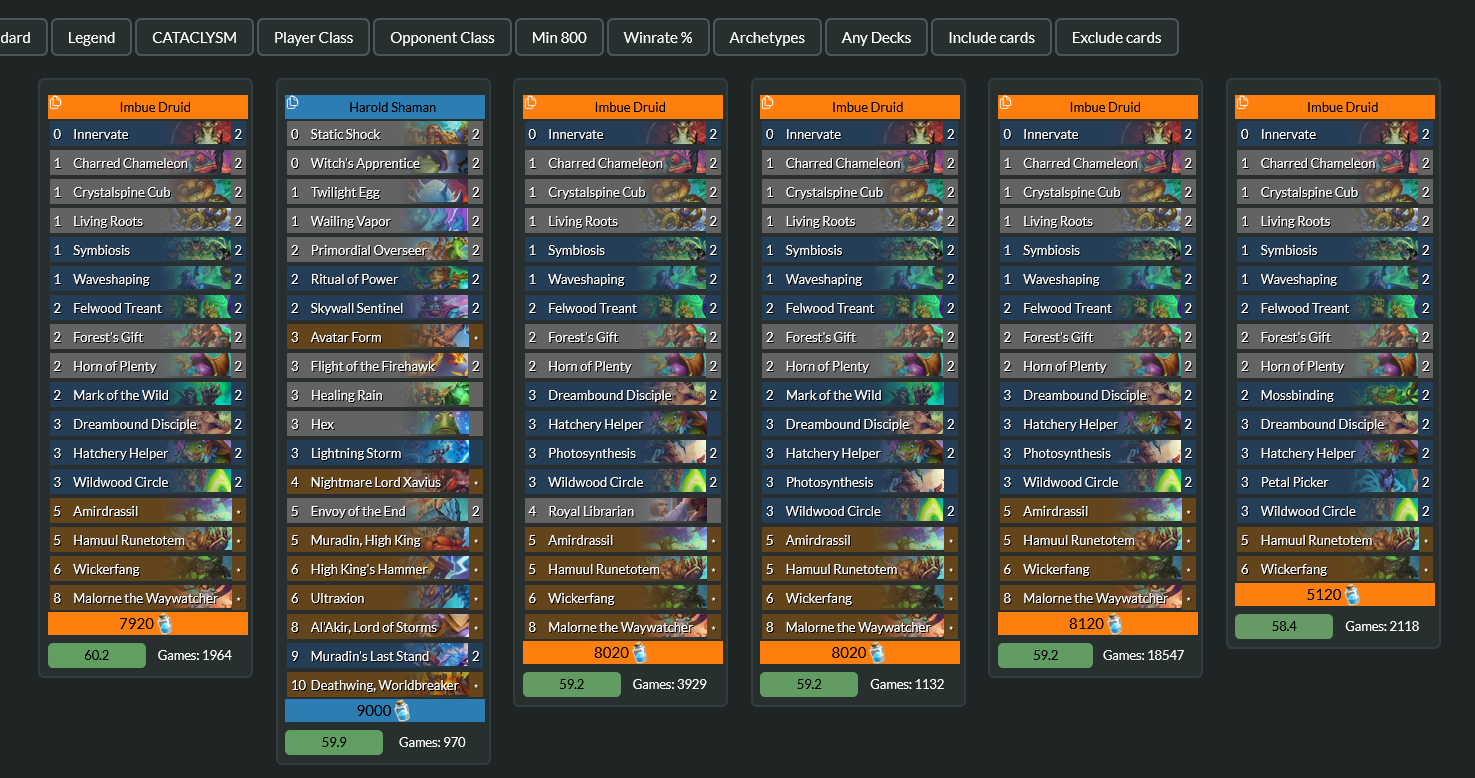Click the 7920 dust cost bar

(148, 624)
